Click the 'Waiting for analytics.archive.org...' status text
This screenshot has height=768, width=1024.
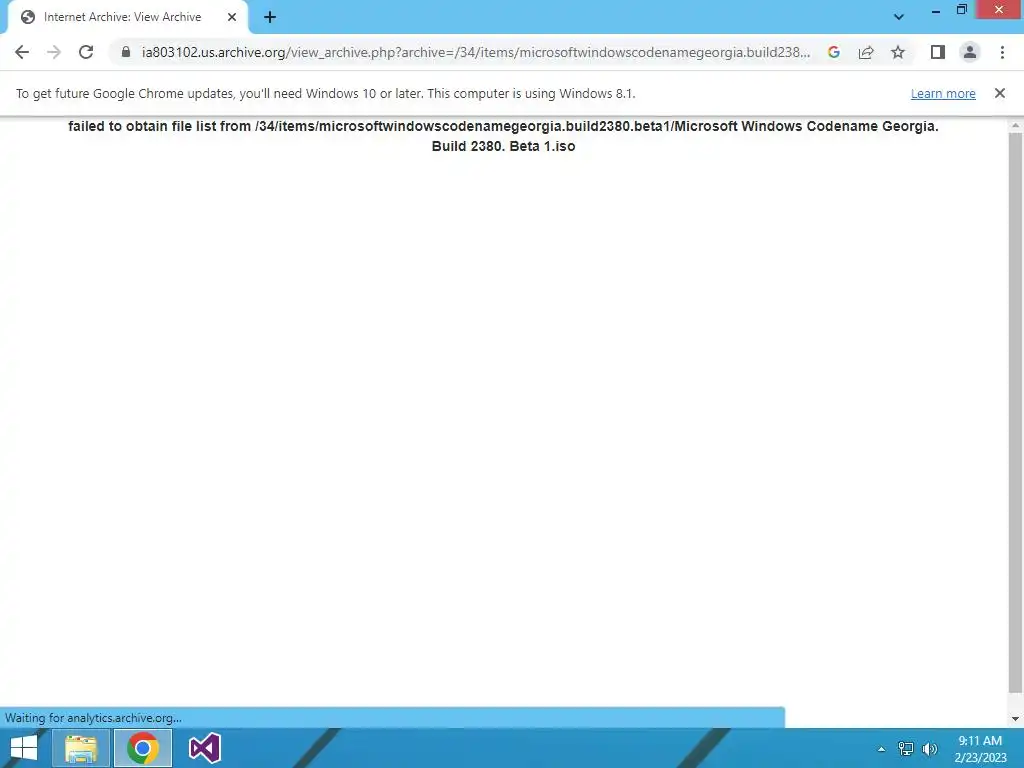coord(93,718)
